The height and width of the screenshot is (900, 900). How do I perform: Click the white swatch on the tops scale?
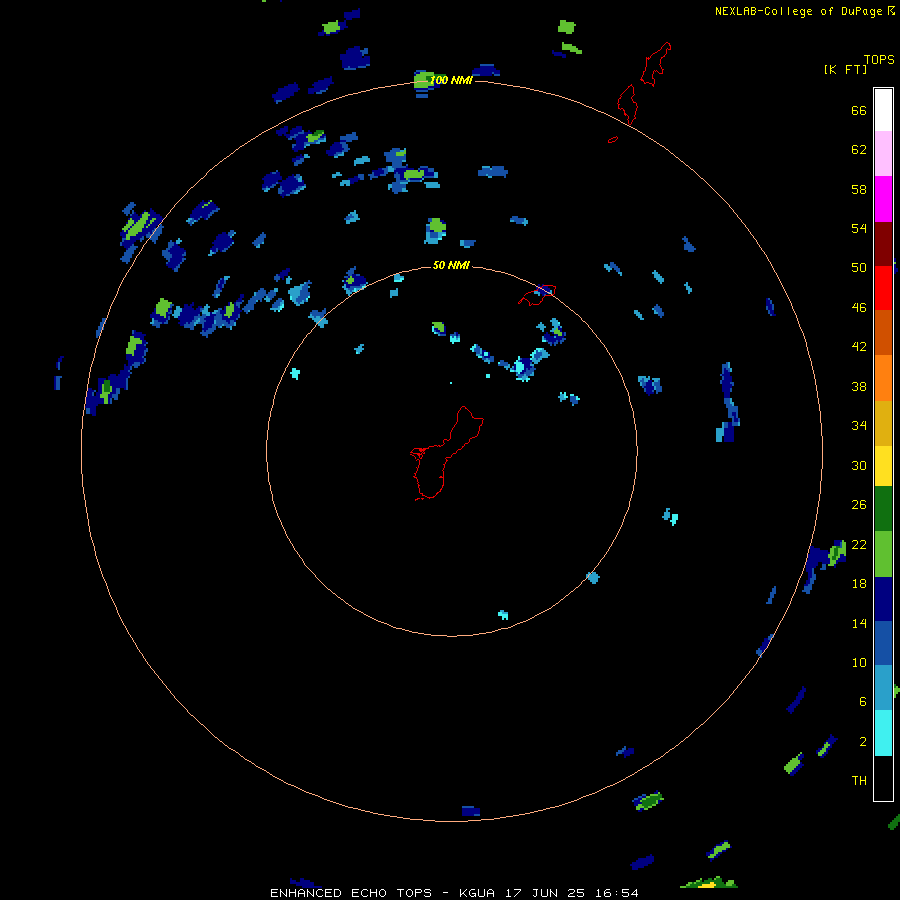883,110
